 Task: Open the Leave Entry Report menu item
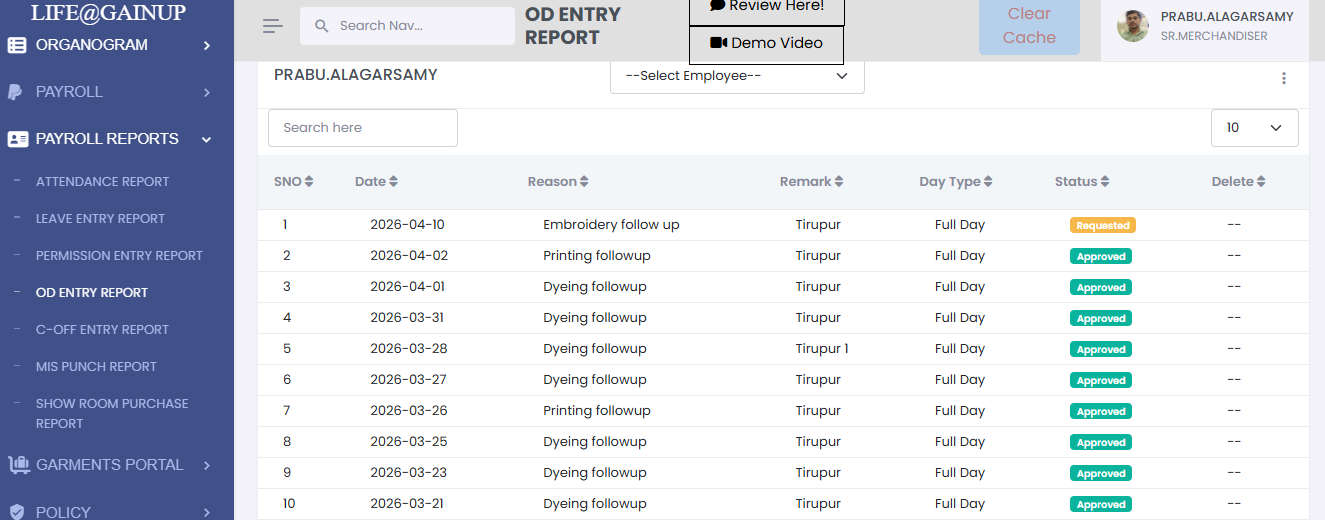[x=100, y=219]
